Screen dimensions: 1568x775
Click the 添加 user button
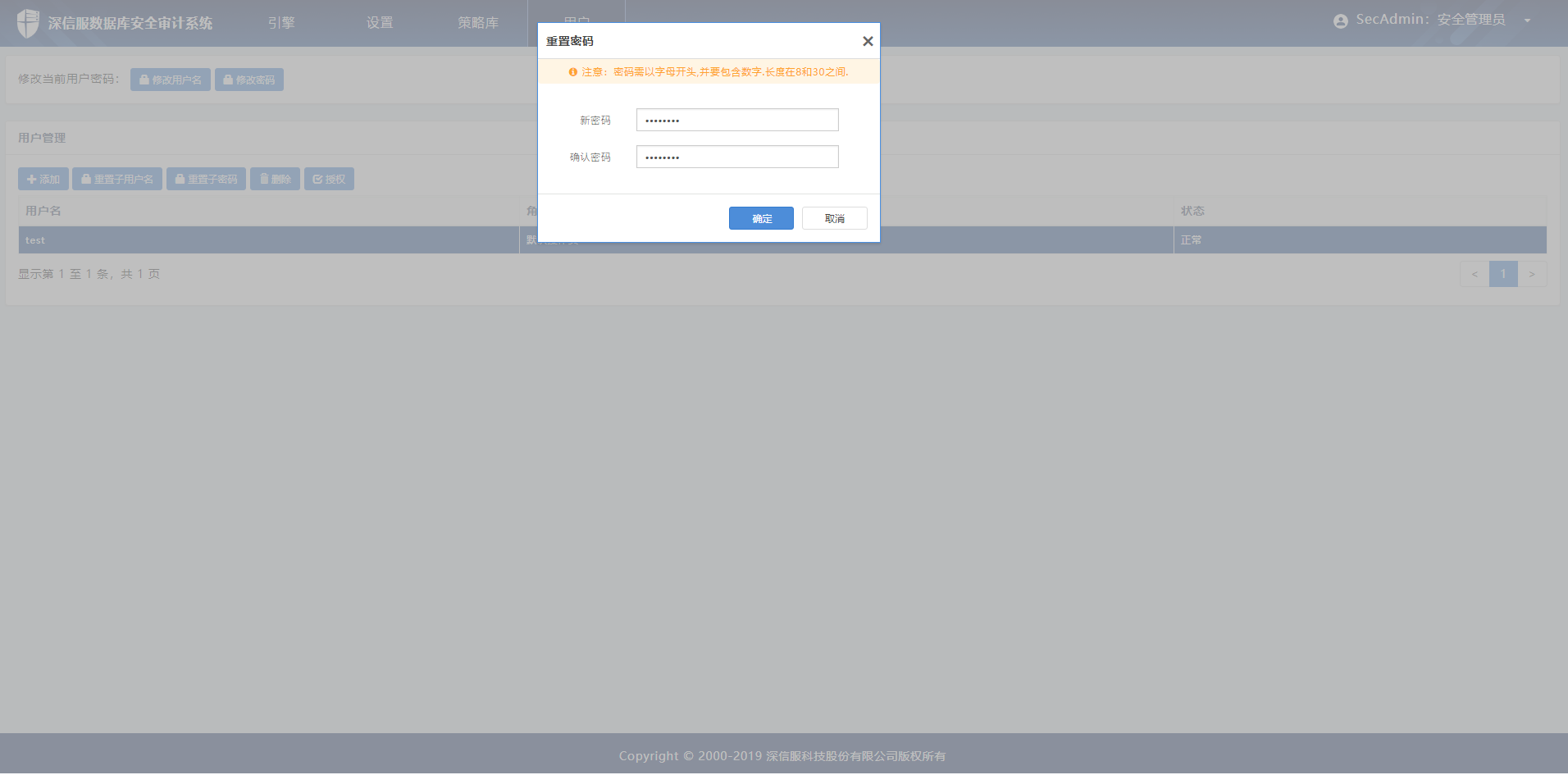[x=43, y=179]
